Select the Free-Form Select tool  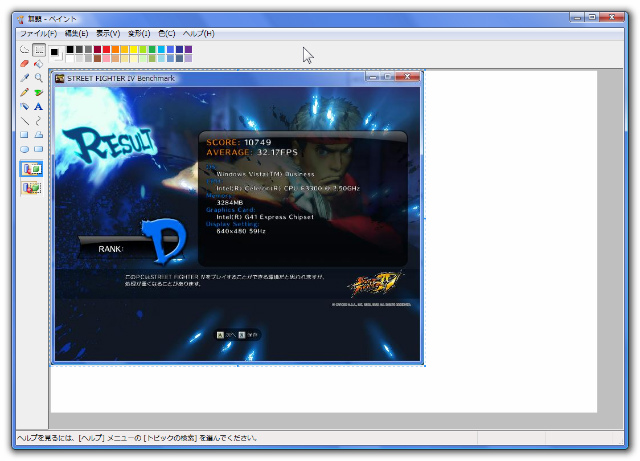[x=24, y=50]
